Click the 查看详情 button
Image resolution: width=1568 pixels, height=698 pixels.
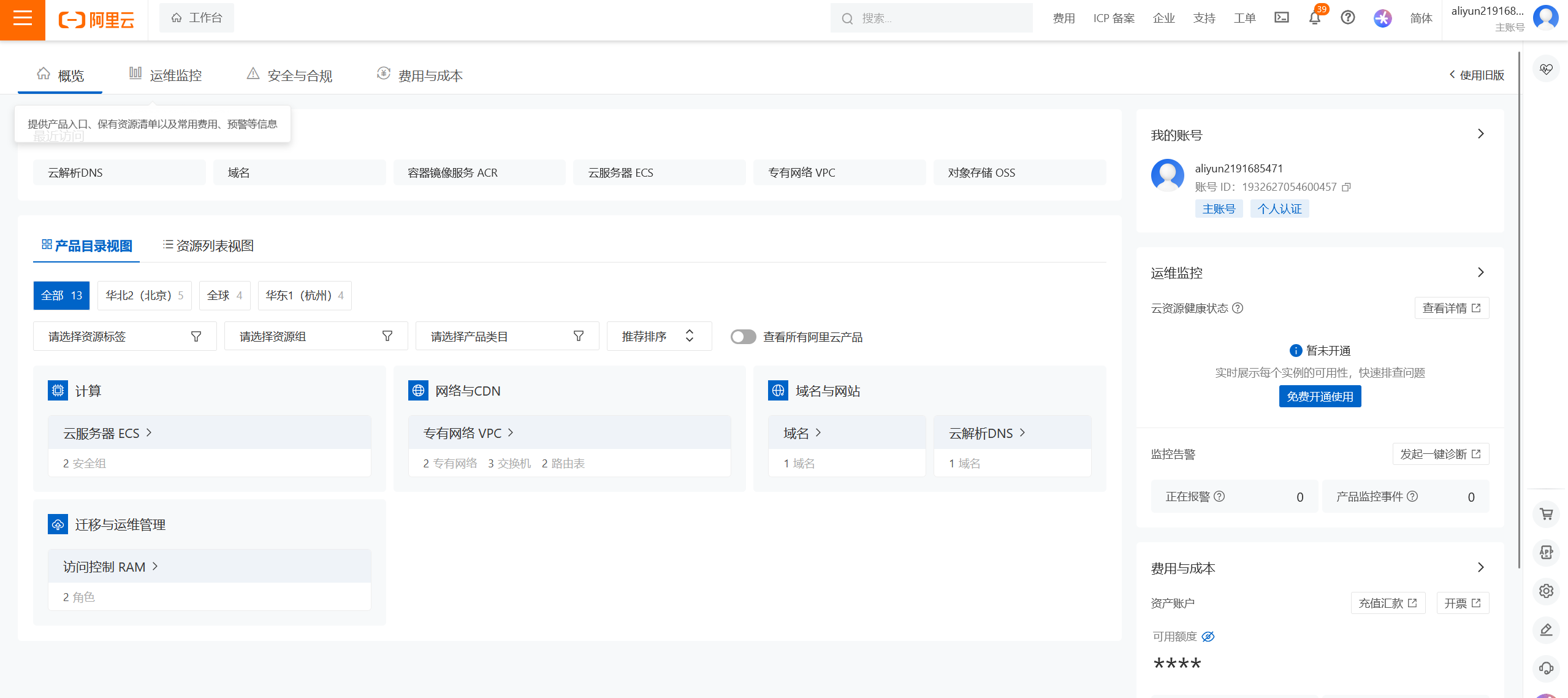tap(1452, 308)
